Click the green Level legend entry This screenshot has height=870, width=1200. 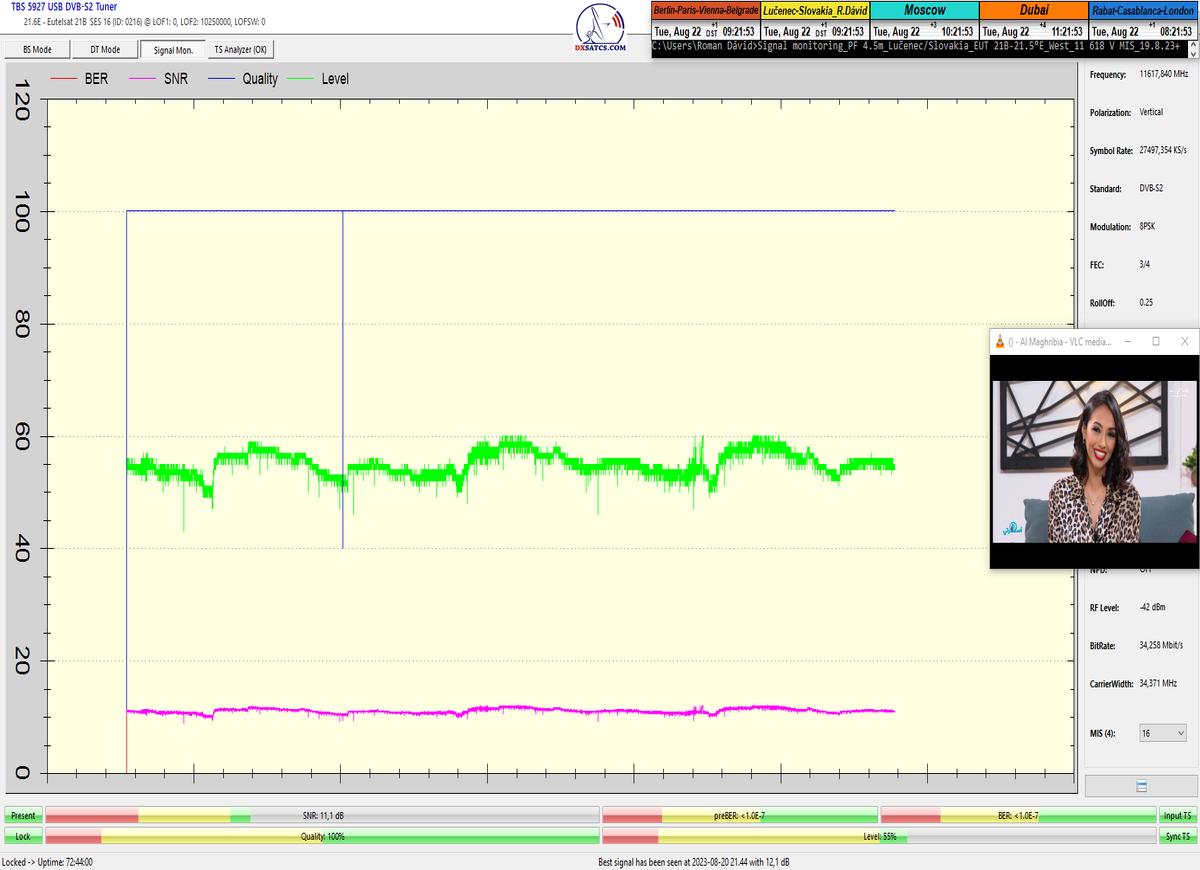pos(318,79)
